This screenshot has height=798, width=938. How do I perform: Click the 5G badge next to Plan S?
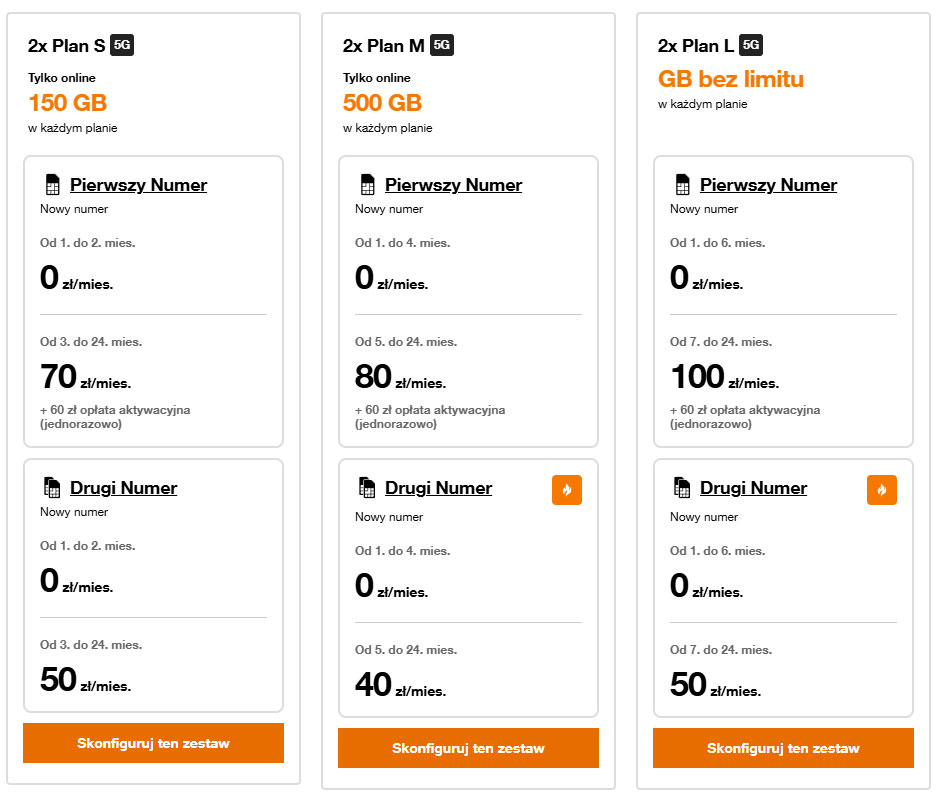122,45
